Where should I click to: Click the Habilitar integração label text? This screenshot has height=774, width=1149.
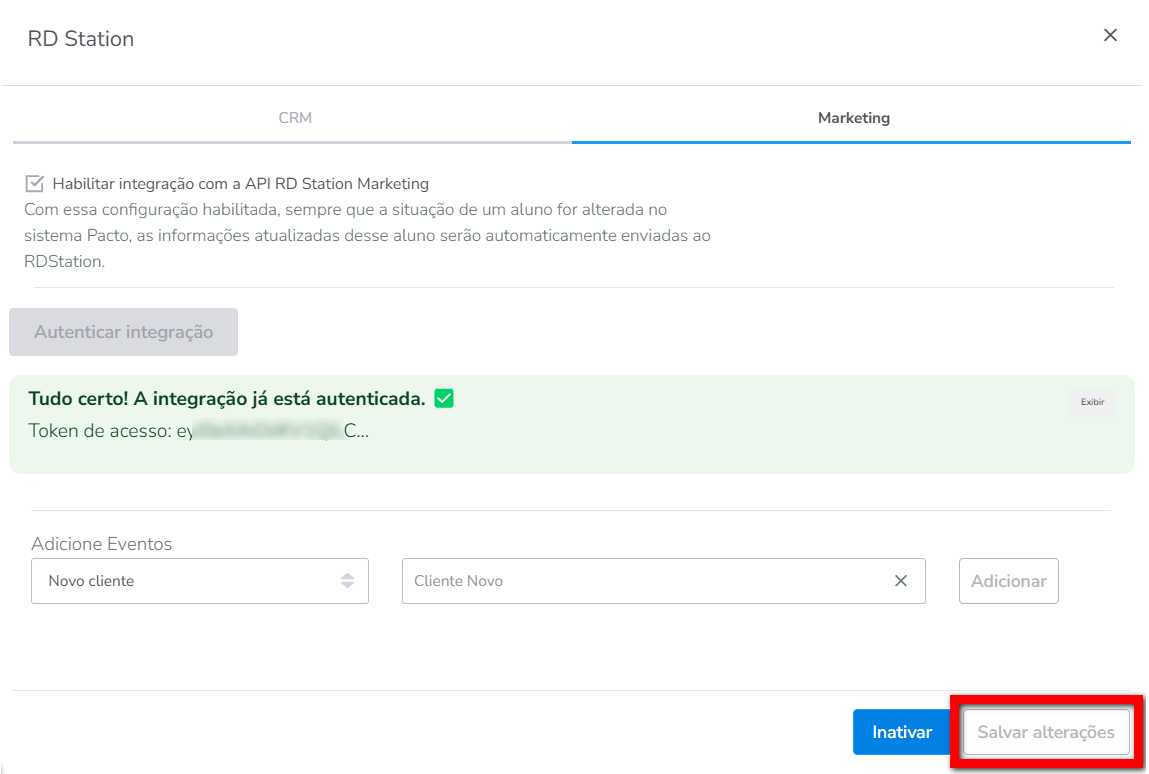point(240,184)
